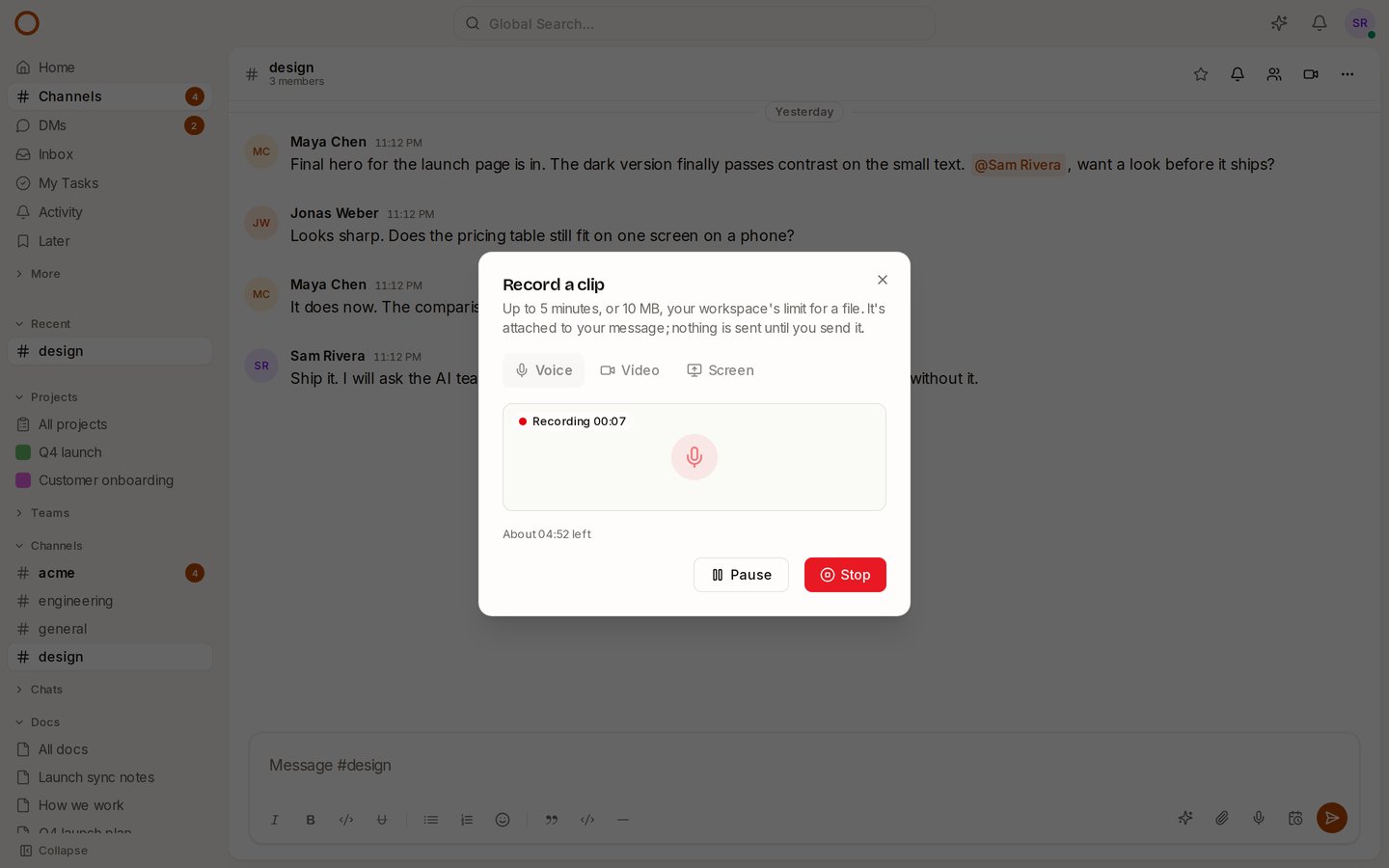Collapse the Docs section
This screenshot has width=1389, height=868.
38,722
